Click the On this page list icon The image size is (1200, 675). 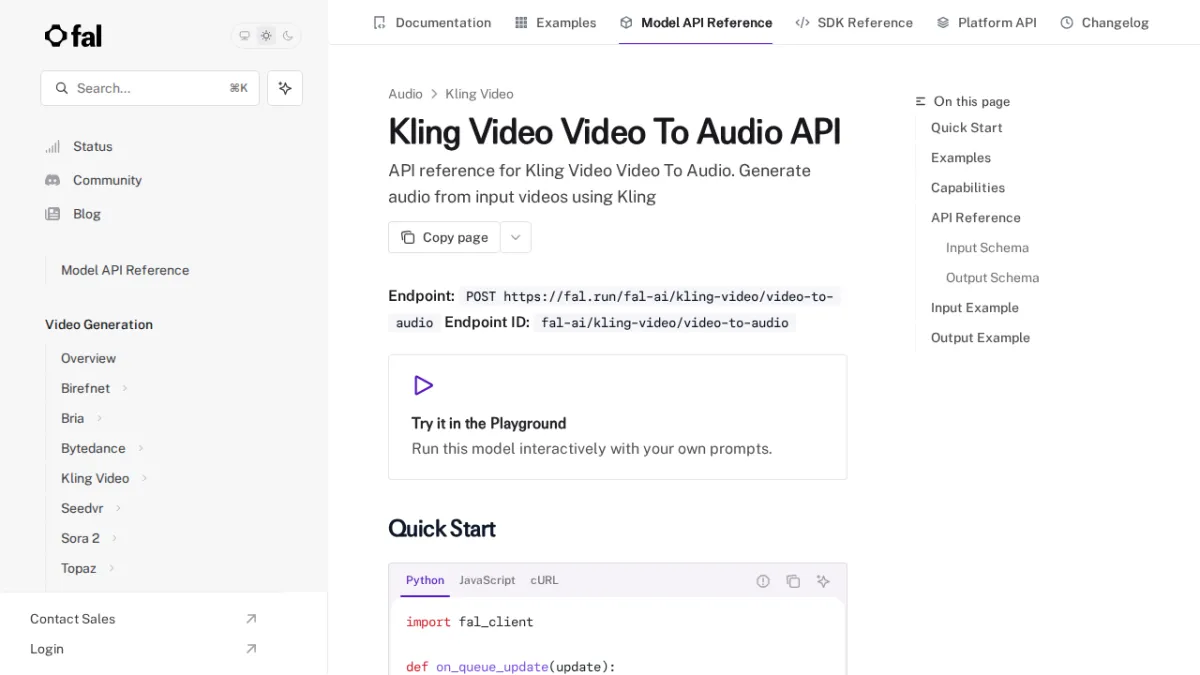(921, 101)
